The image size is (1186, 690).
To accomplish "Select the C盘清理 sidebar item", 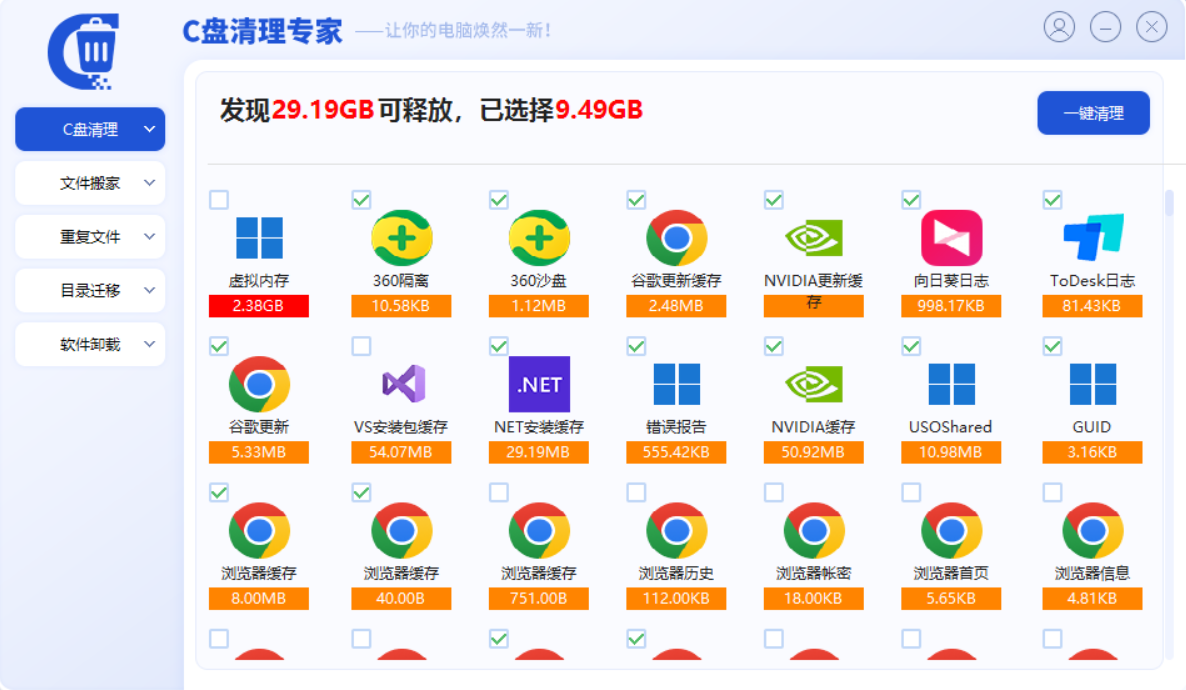I will tap(90, 129).
